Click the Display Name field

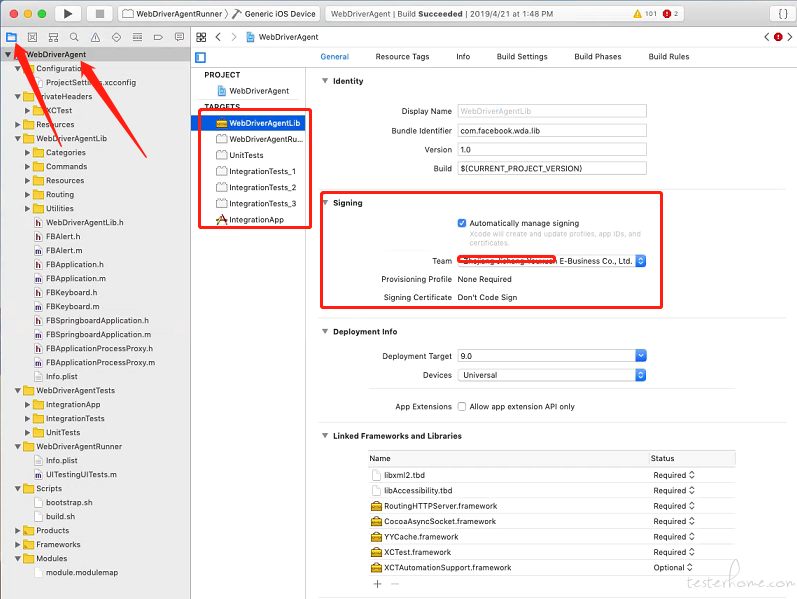[552, 111]
